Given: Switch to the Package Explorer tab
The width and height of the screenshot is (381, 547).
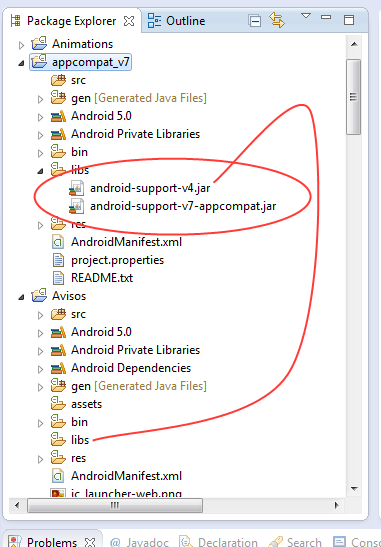Looking at the screenshot, I should (x=71, y=21).
